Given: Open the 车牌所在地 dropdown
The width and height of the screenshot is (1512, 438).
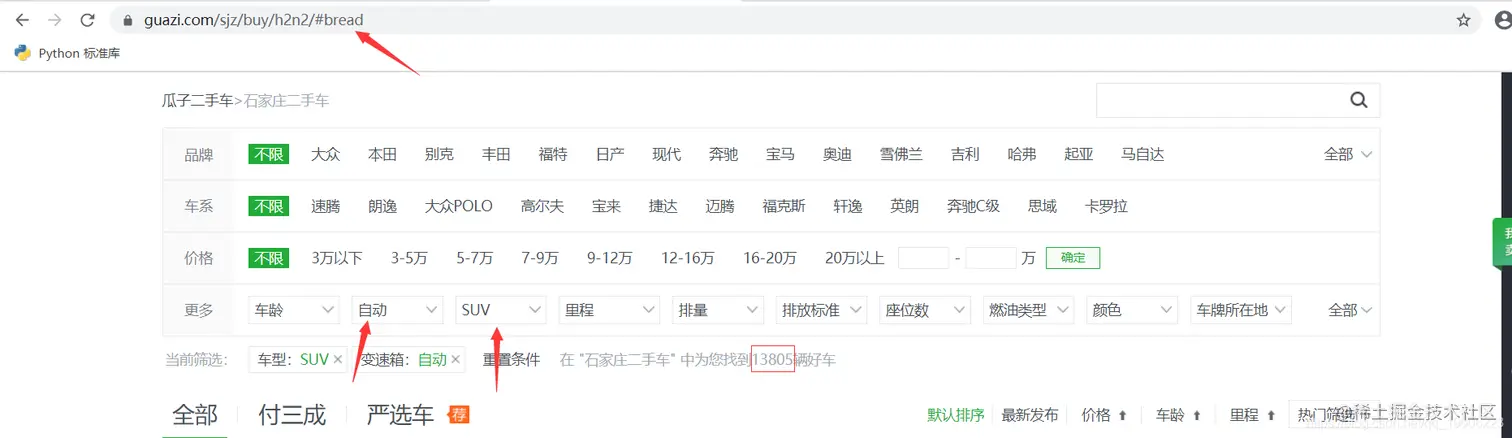Looking at the screenshot, I should tap(1241, 310).
